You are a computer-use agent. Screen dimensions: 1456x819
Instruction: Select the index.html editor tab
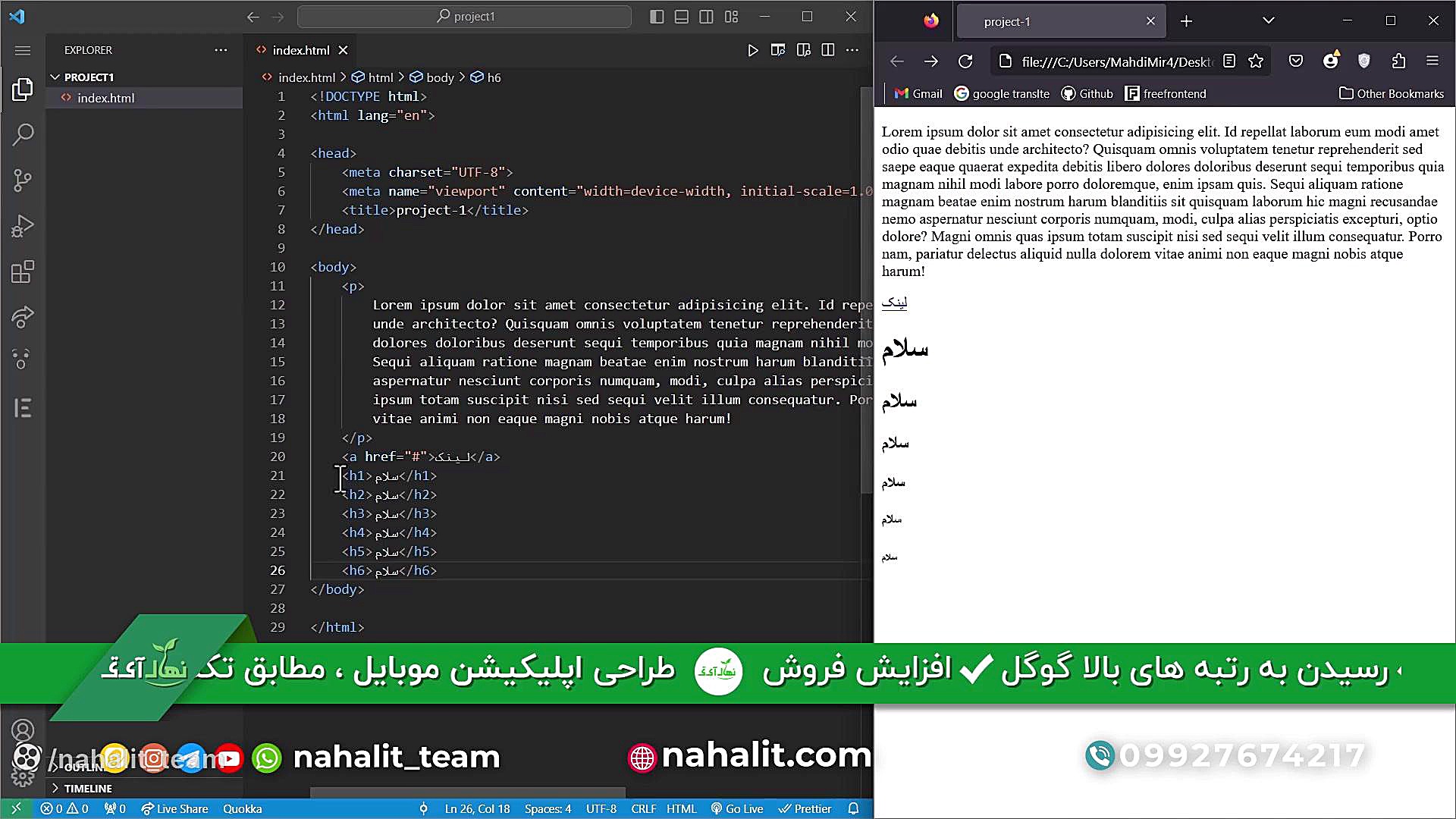point(301,50)
